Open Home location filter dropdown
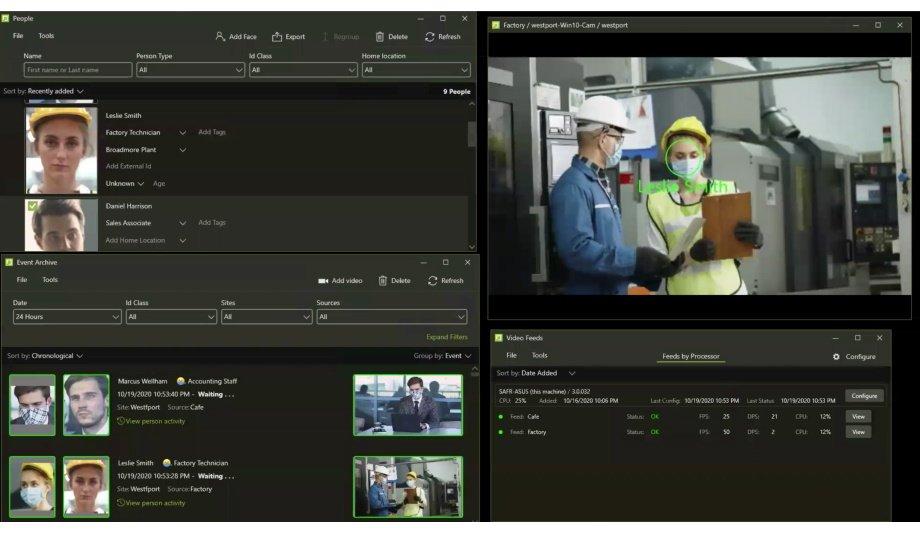The width and height of the screenshot is (920, 533). coord(415,70)
